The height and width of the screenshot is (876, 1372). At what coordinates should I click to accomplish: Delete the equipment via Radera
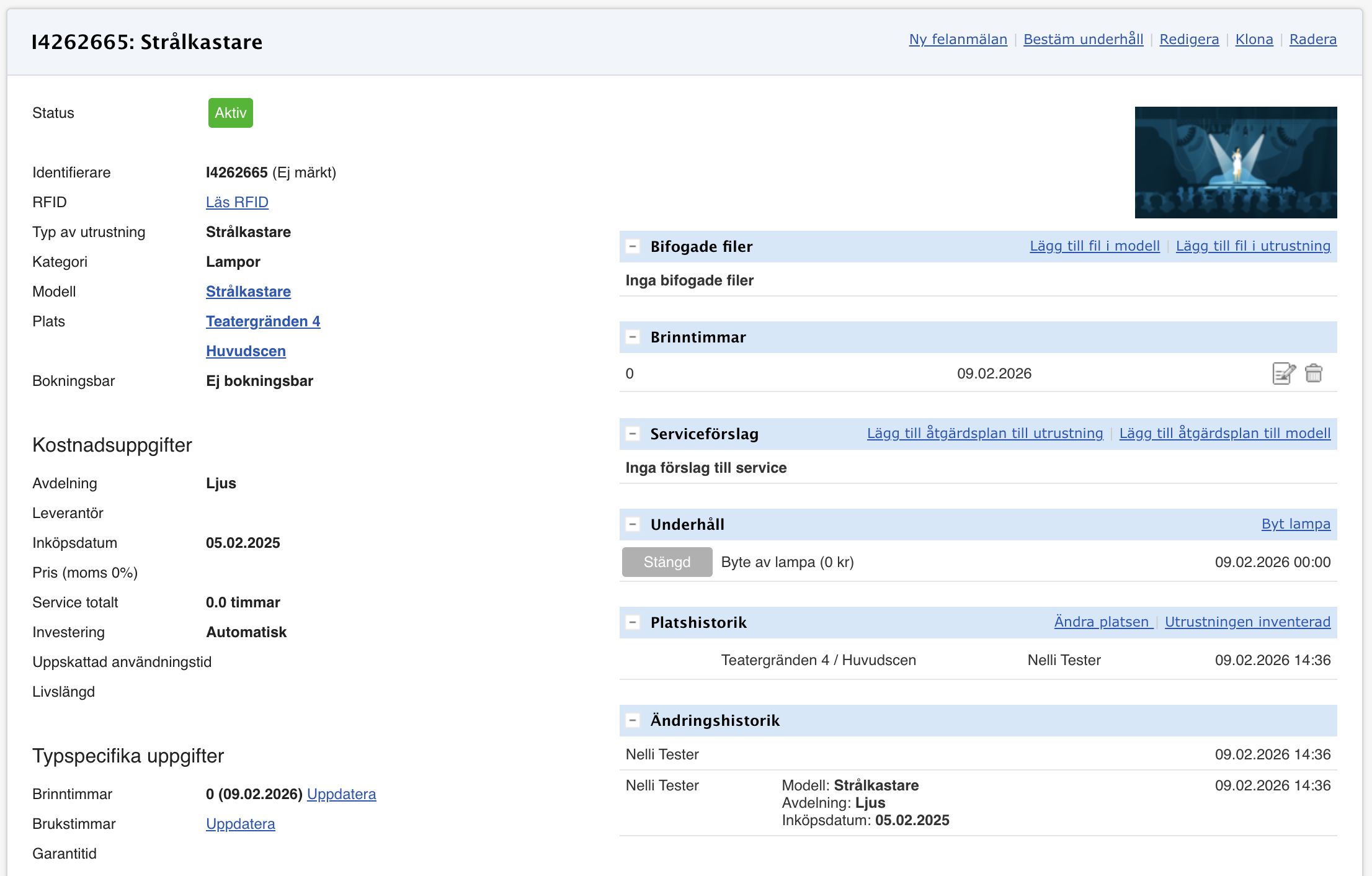point(1312,40)
